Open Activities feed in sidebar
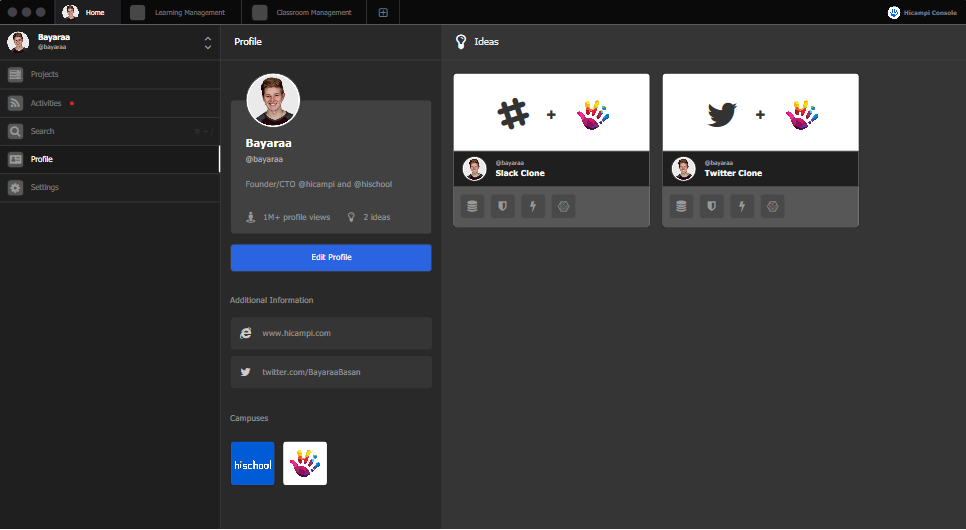The height and width of the screenshot is (530, 966). [45, 103]
